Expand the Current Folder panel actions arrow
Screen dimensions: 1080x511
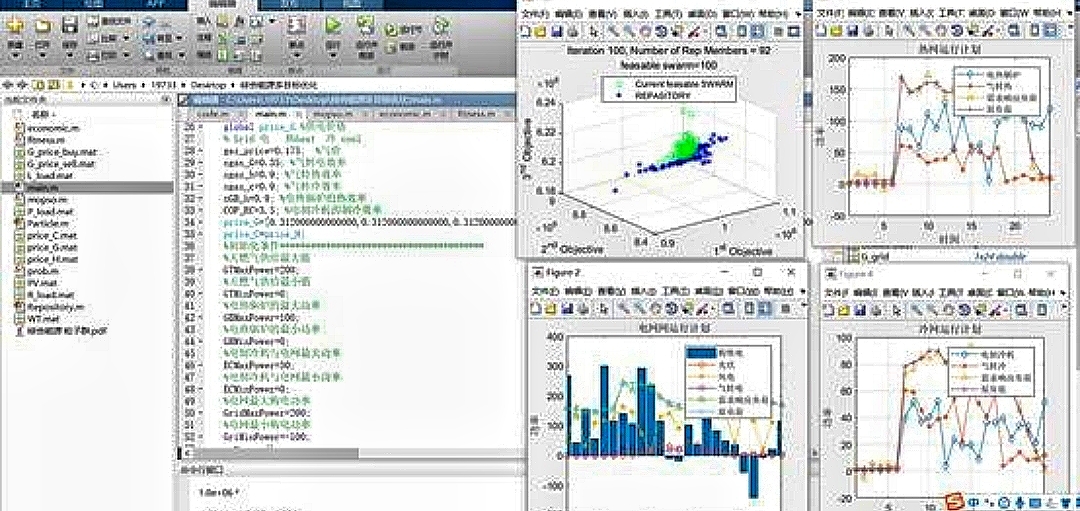(x=165, y=100)
